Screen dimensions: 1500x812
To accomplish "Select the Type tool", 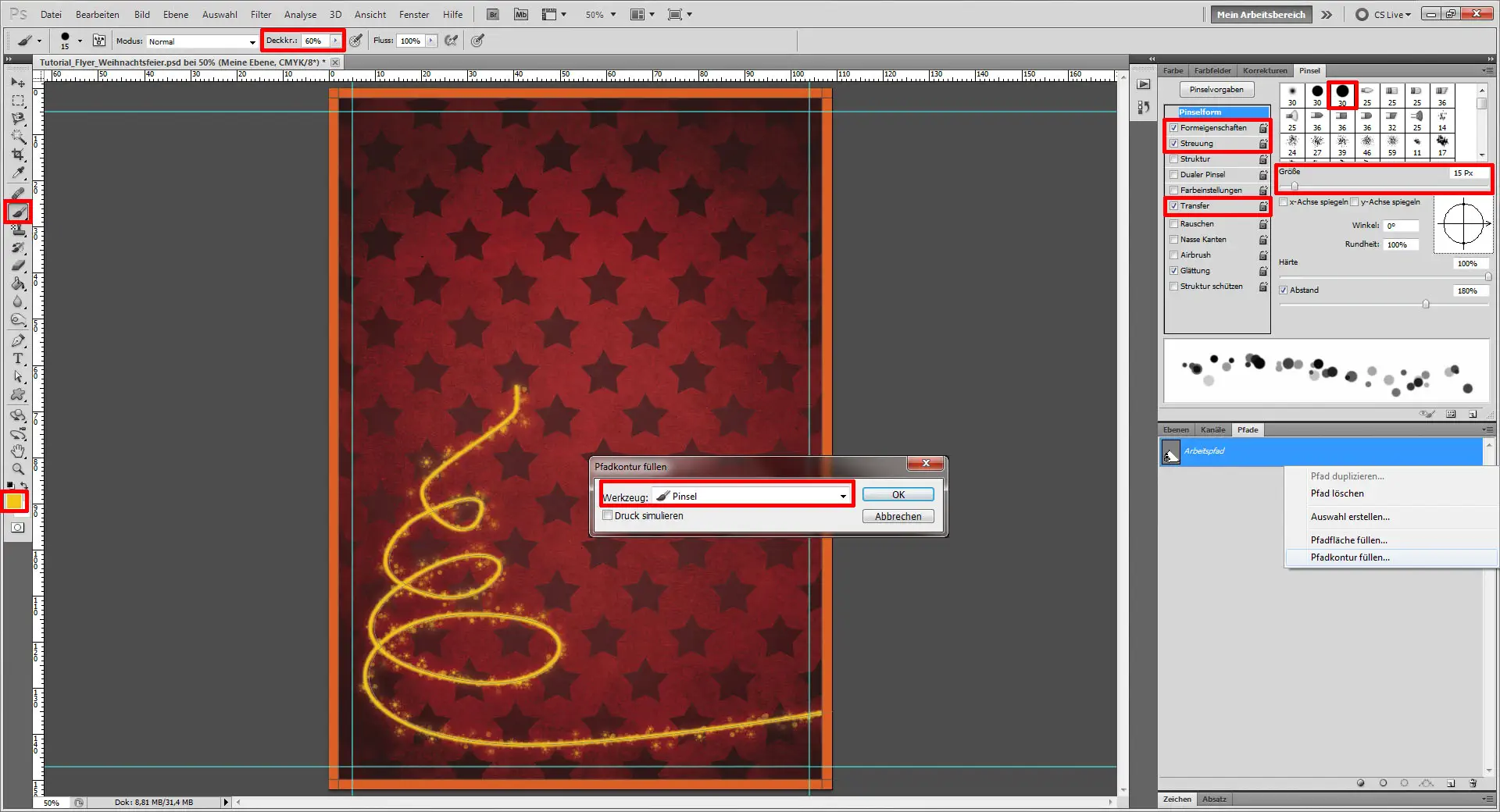I will 18,358.
